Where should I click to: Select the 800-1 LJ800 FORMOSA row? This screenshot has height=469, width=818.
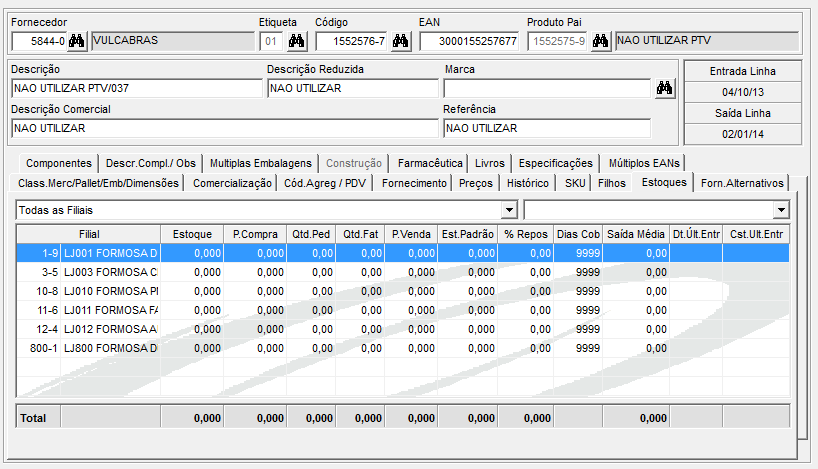point(110,348)
